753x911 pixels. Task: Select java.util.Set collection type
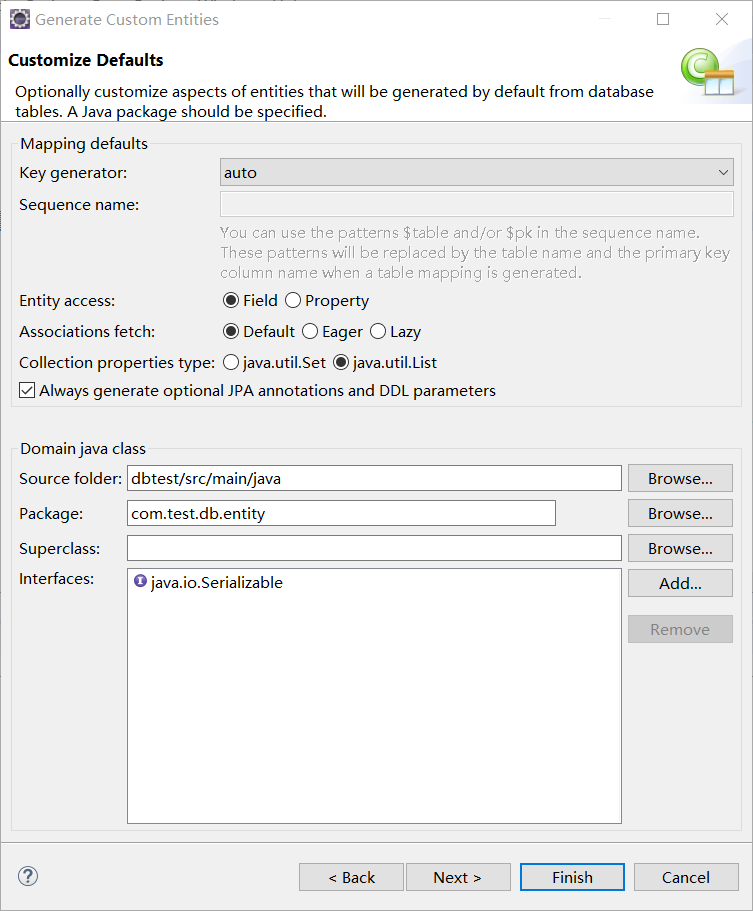(231, 362)
